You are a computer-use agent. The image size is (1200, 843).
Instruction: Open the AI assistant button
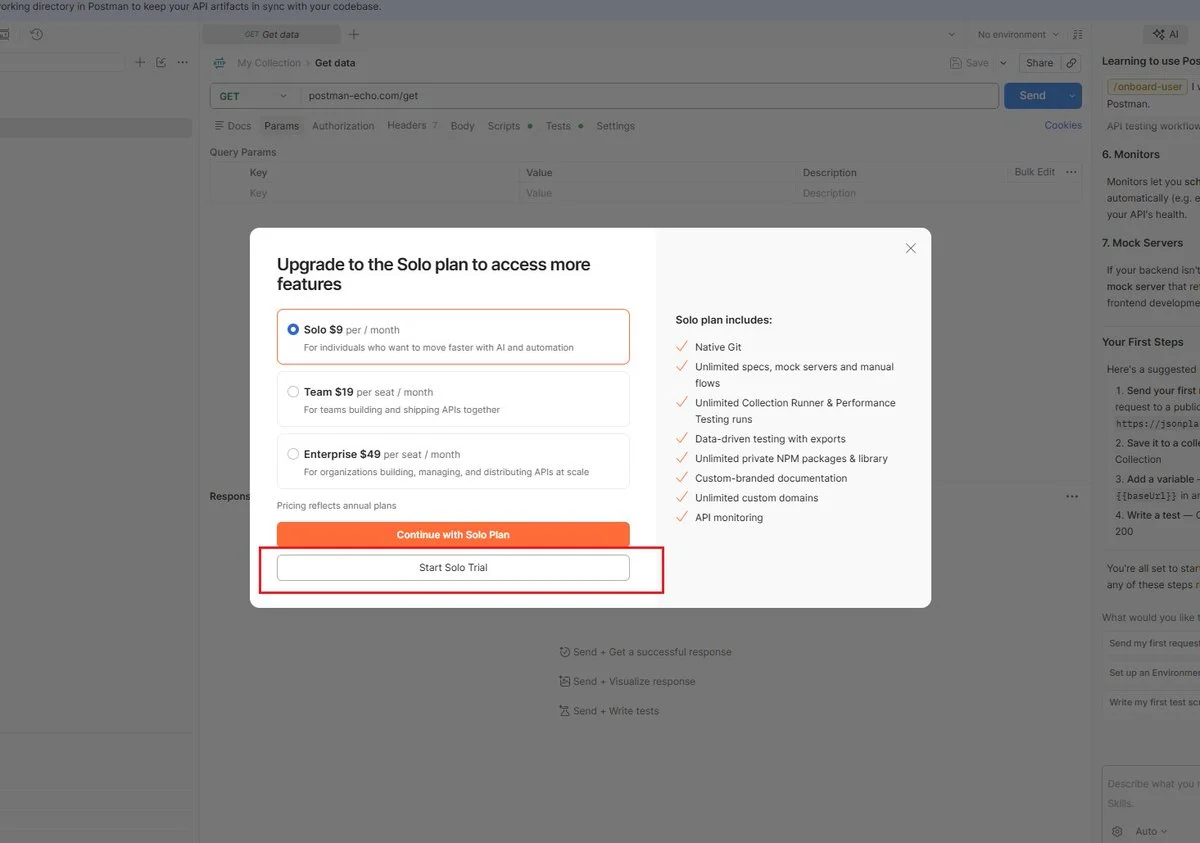(1166, 34)
